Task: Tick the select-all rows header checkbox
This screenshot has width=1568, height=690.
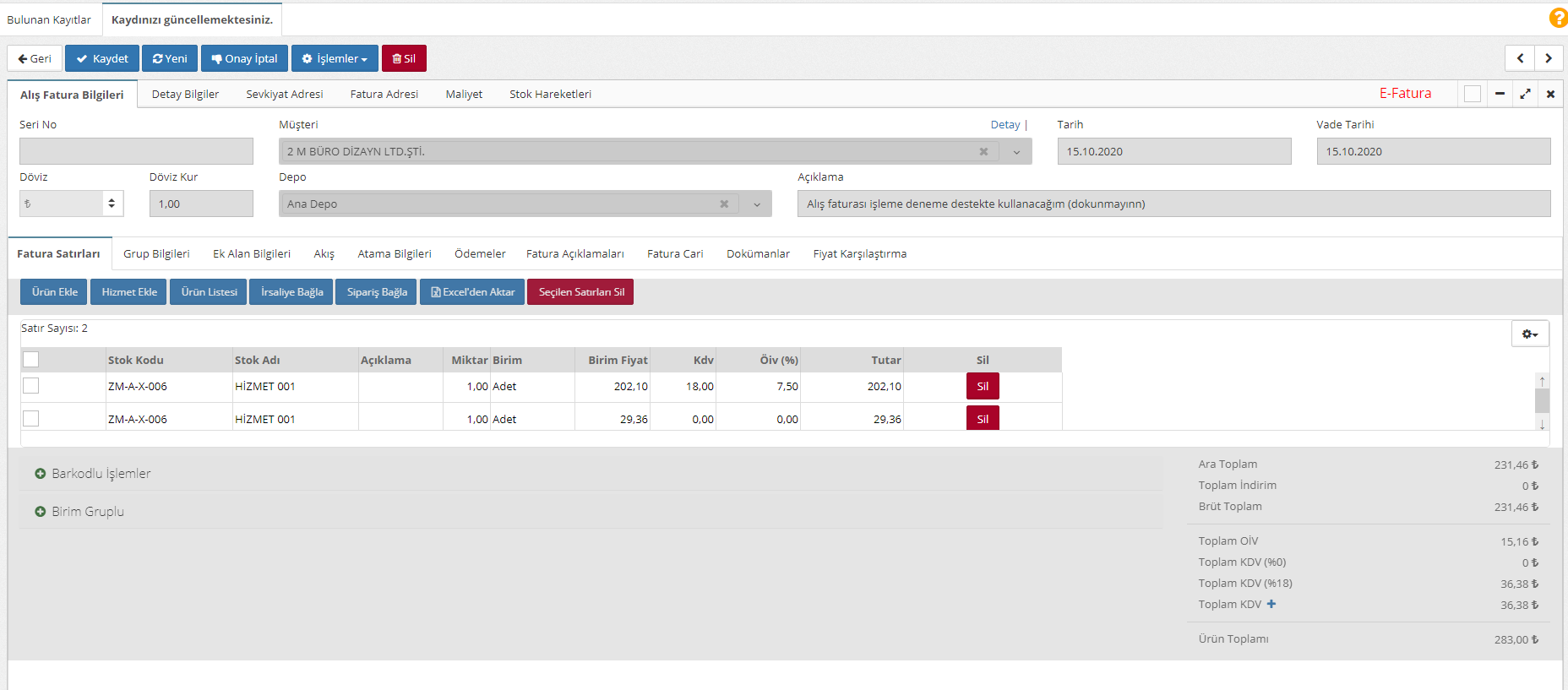Action: click(x=31, y=360)
